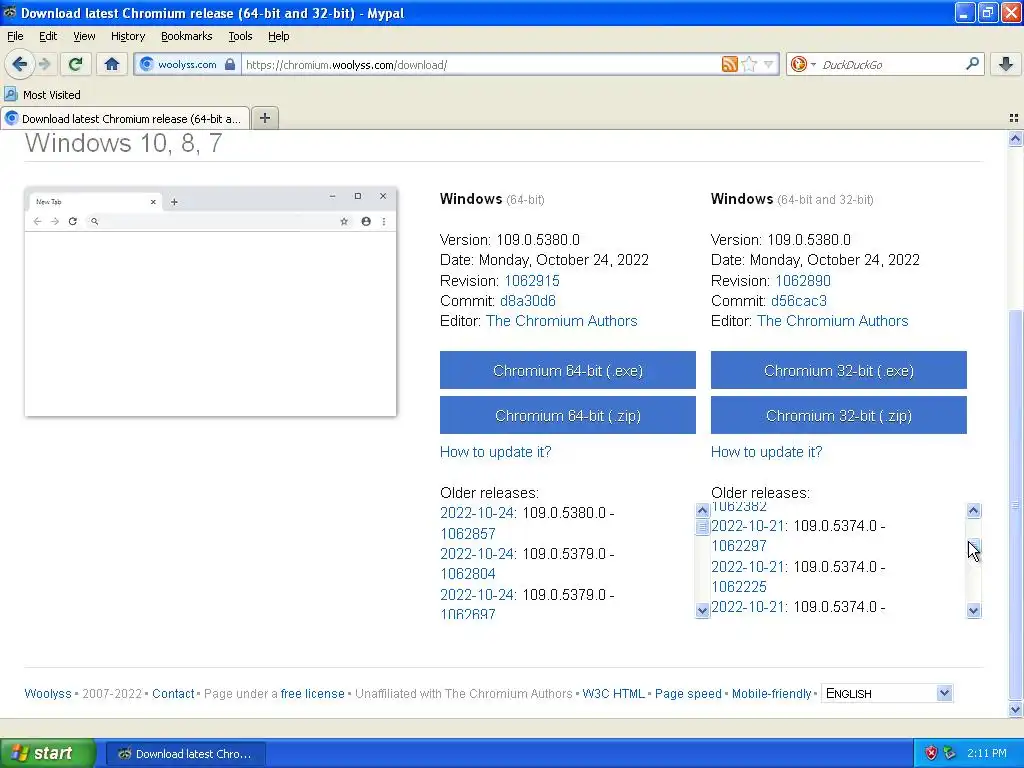Download Chromium 64-bit (.exe)

coord(568,370)
